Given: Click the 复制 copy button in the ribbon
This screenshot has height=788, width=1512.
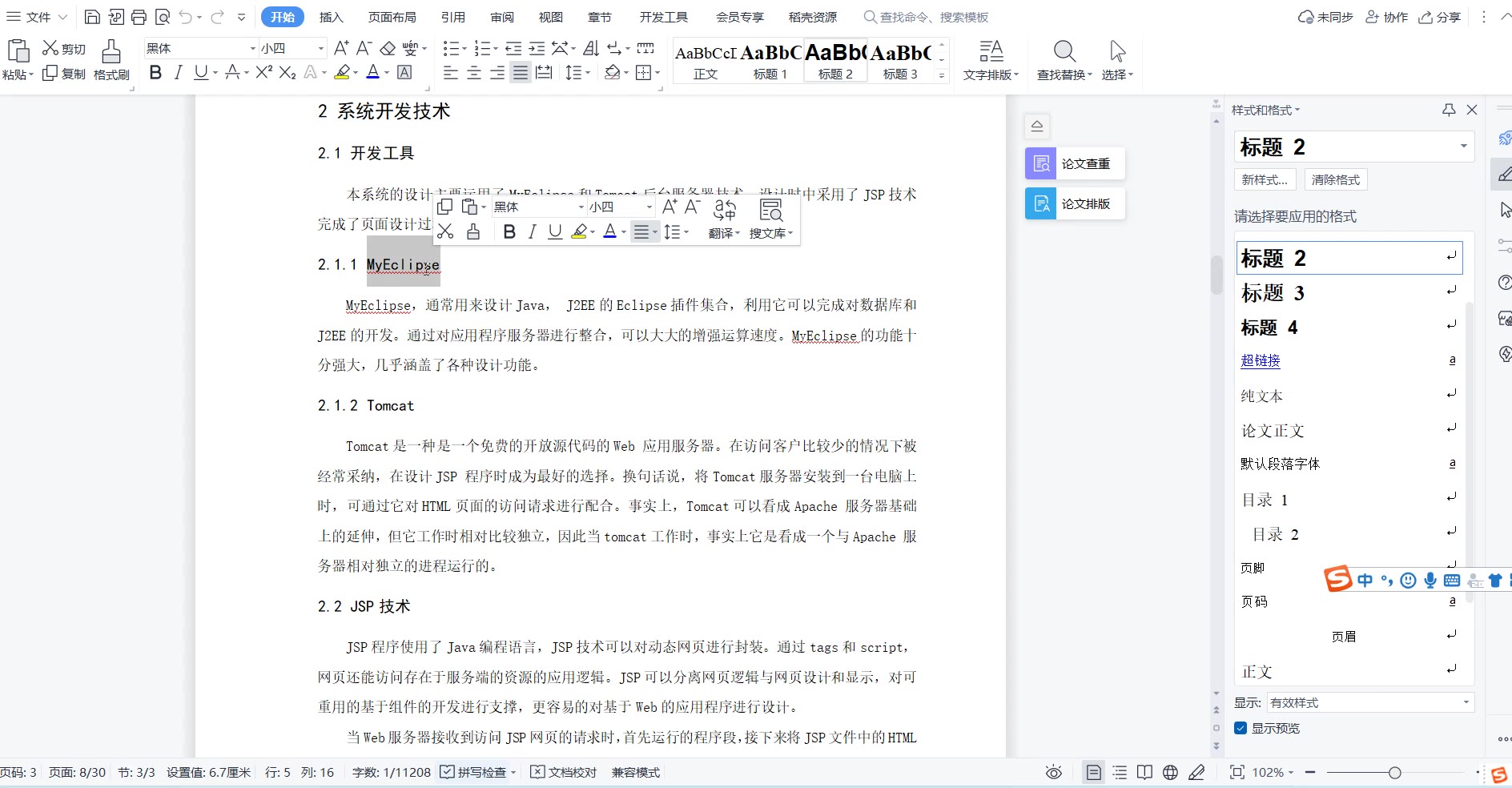Looking at the screenshot, I should (x=63, y=74).
